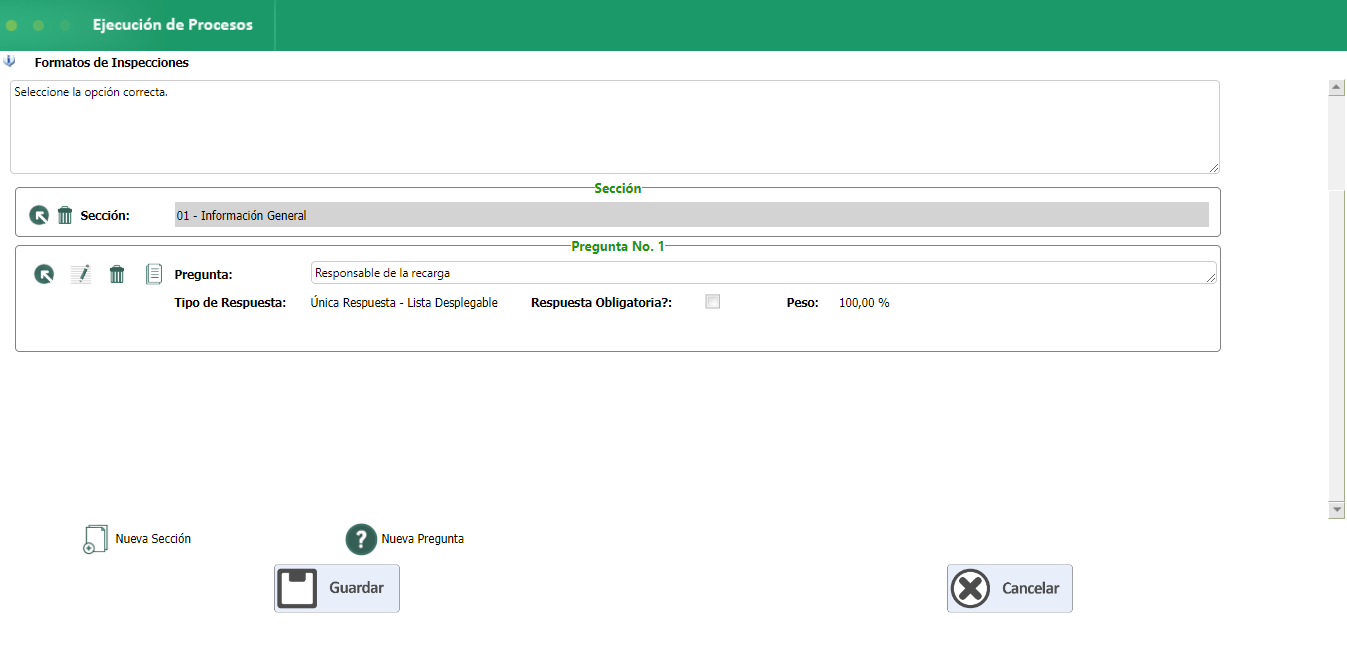Click the Ejecución de Procesos title tab
This screenshot has height=660, width=1347.
pos(173,25)
